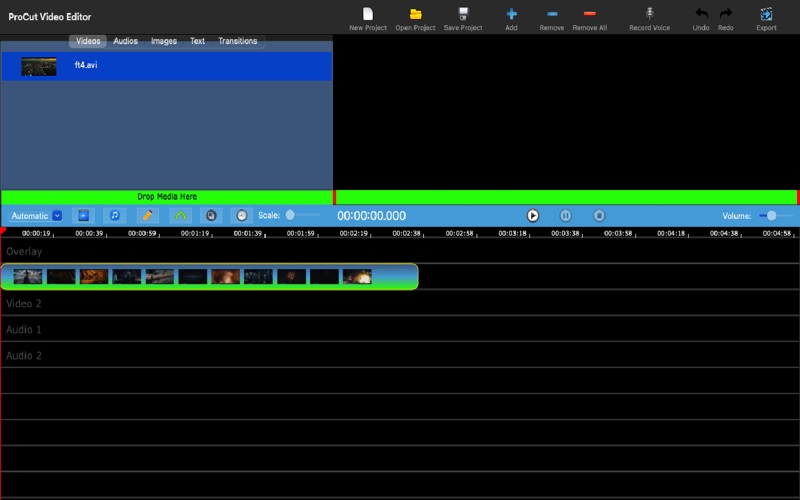
Task: Play the timeline preview
Action: 533,216
